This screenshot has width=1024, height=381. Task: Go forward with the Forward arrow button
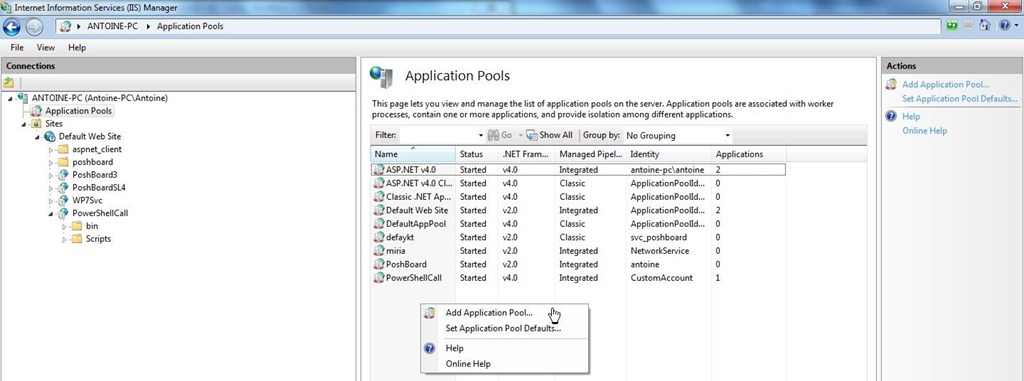coord(34,27)
